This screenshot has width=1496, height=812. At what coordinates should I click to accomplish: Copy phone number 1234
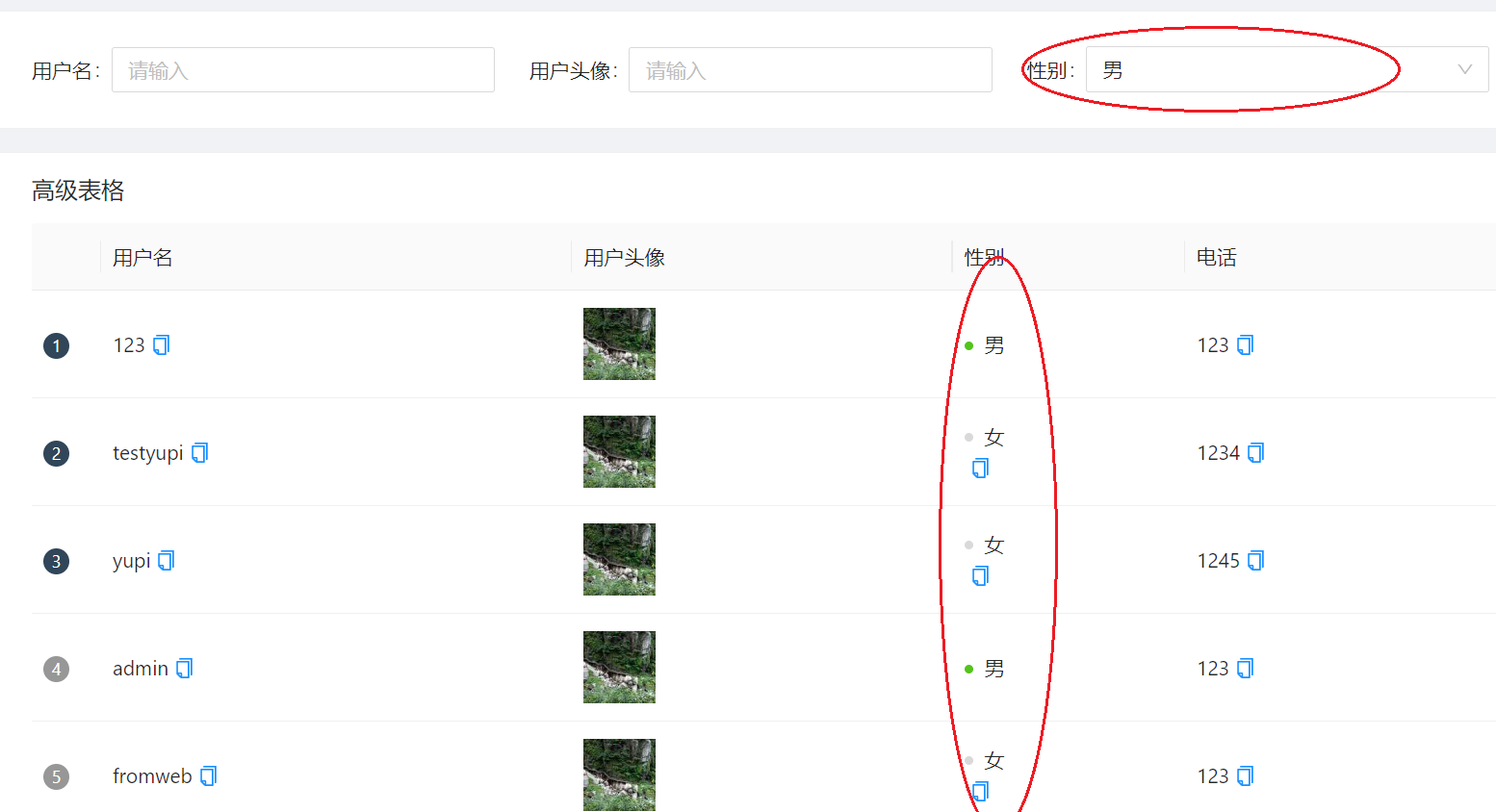pyautogui.click(x=1256, y=452)
